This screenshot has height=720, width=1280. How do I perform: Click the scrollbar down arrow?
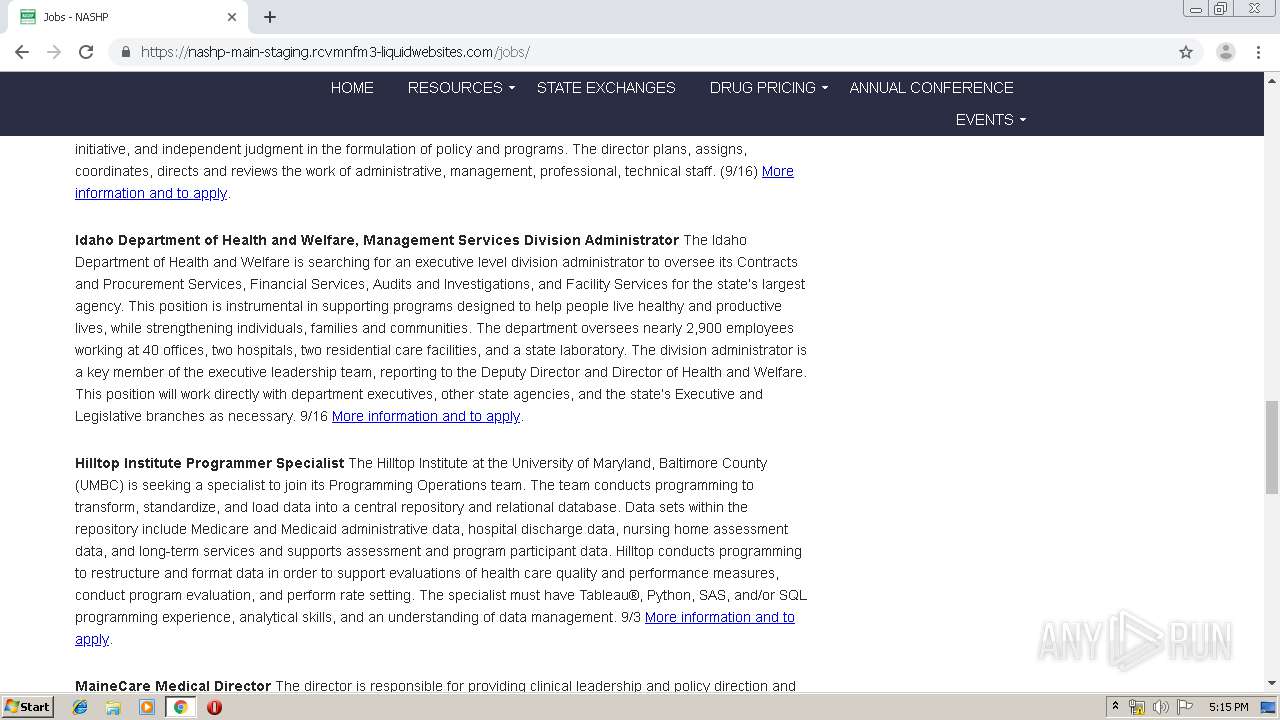[1271, 683]
